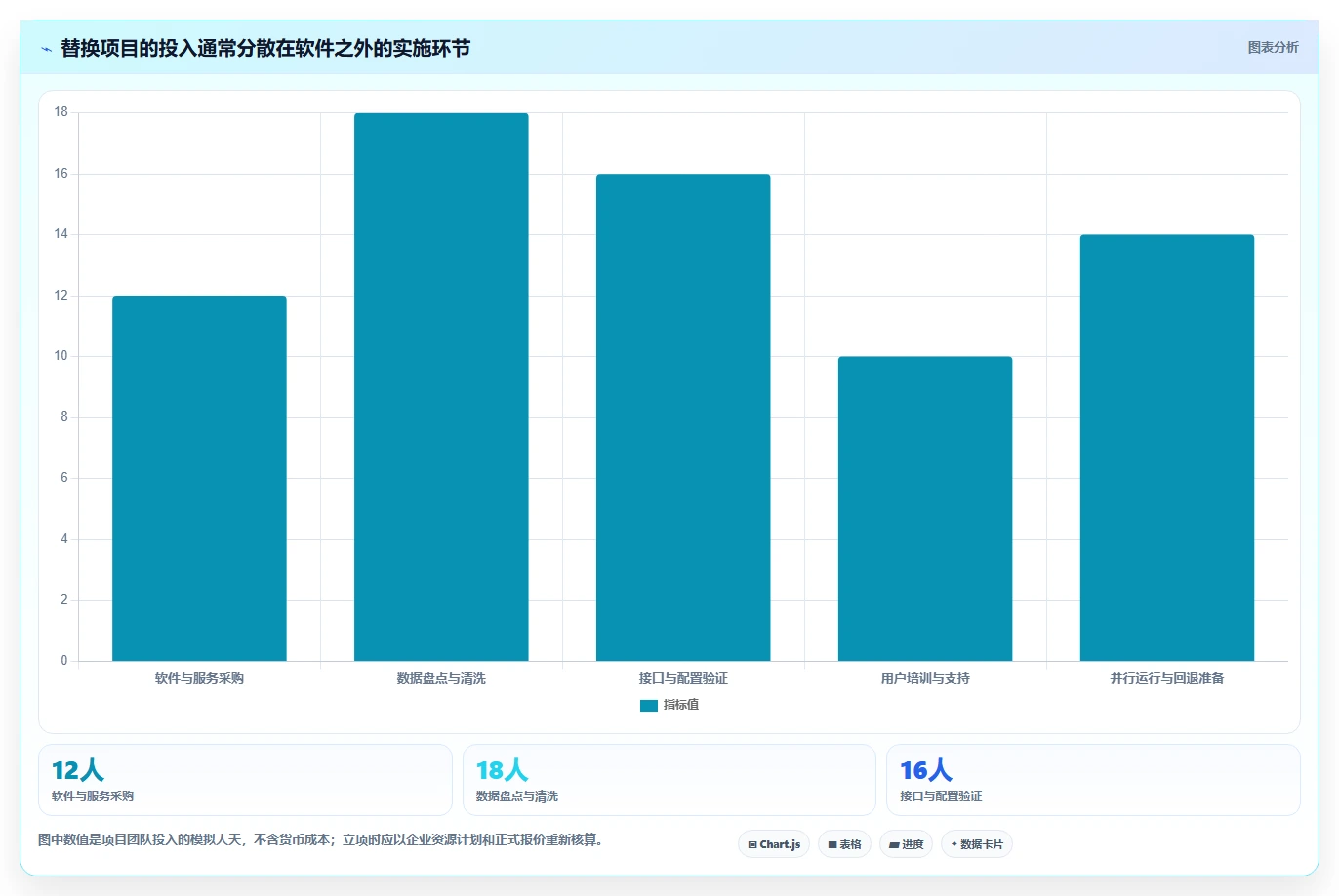Click the y-axis value 0
This screenshot has width=1339, height=896.
click(x=64, y=661)
